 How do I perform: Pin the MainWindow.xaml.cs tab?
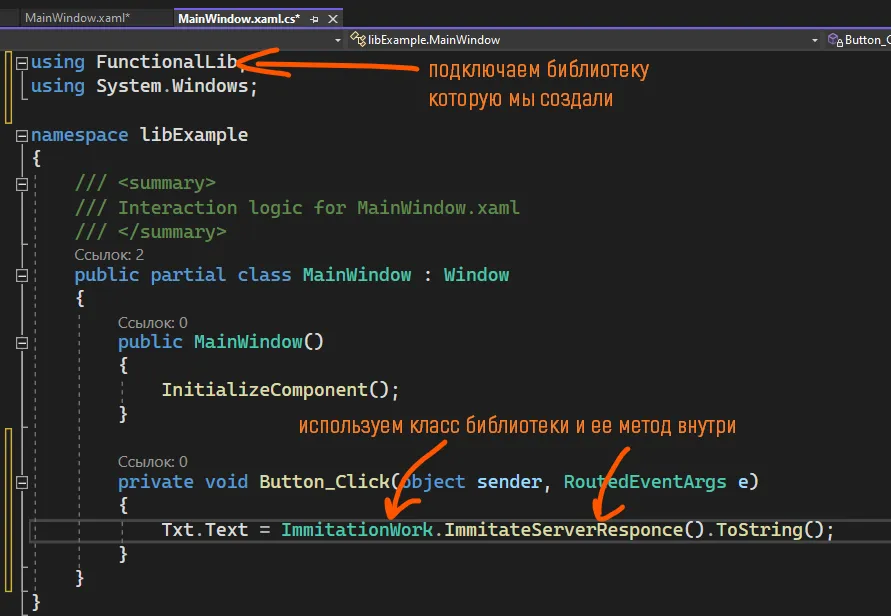click(314, 19)
